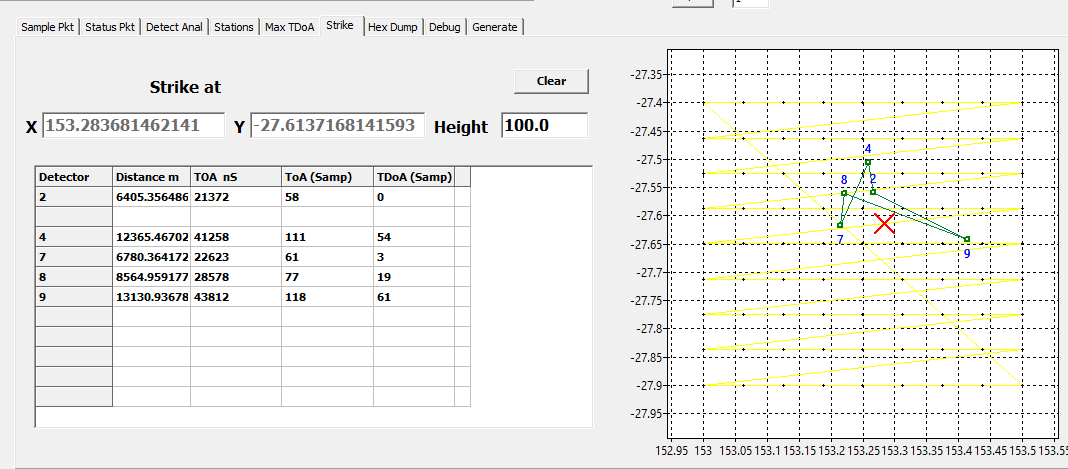This screenshot has height=469, width=1068.
Task: Select the TDoA (Samp) column header
Action: click(414, 177)
